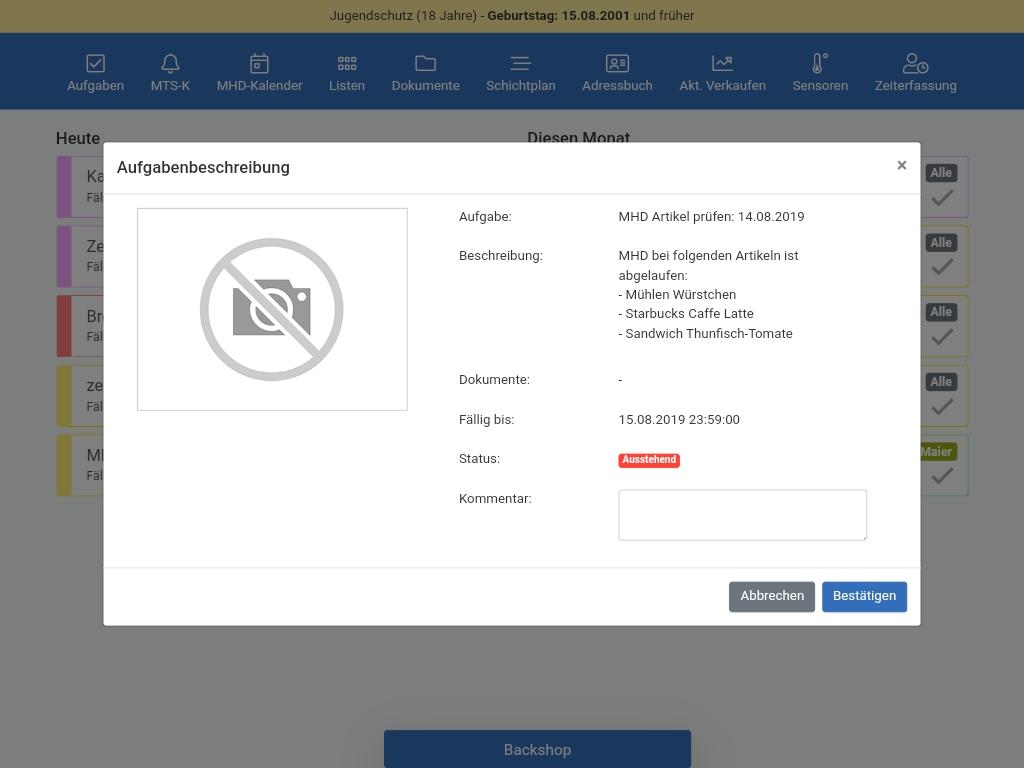Select the Sensoren thermometer icon
Image resolution: width=1024 pixels, height=768 pixels.
(x=819, y=64)
